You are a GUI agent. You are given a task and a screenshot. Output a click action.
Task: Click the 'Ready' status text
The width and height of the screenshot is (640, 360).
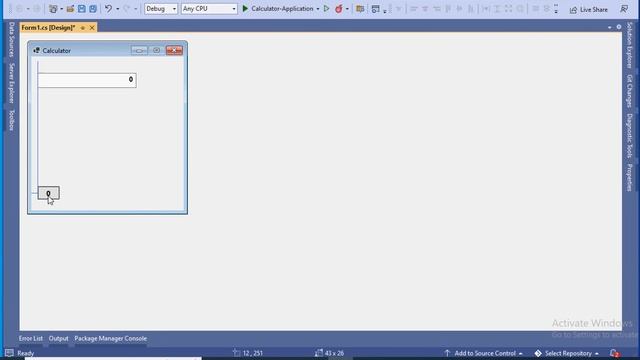[x=26, y=353]
